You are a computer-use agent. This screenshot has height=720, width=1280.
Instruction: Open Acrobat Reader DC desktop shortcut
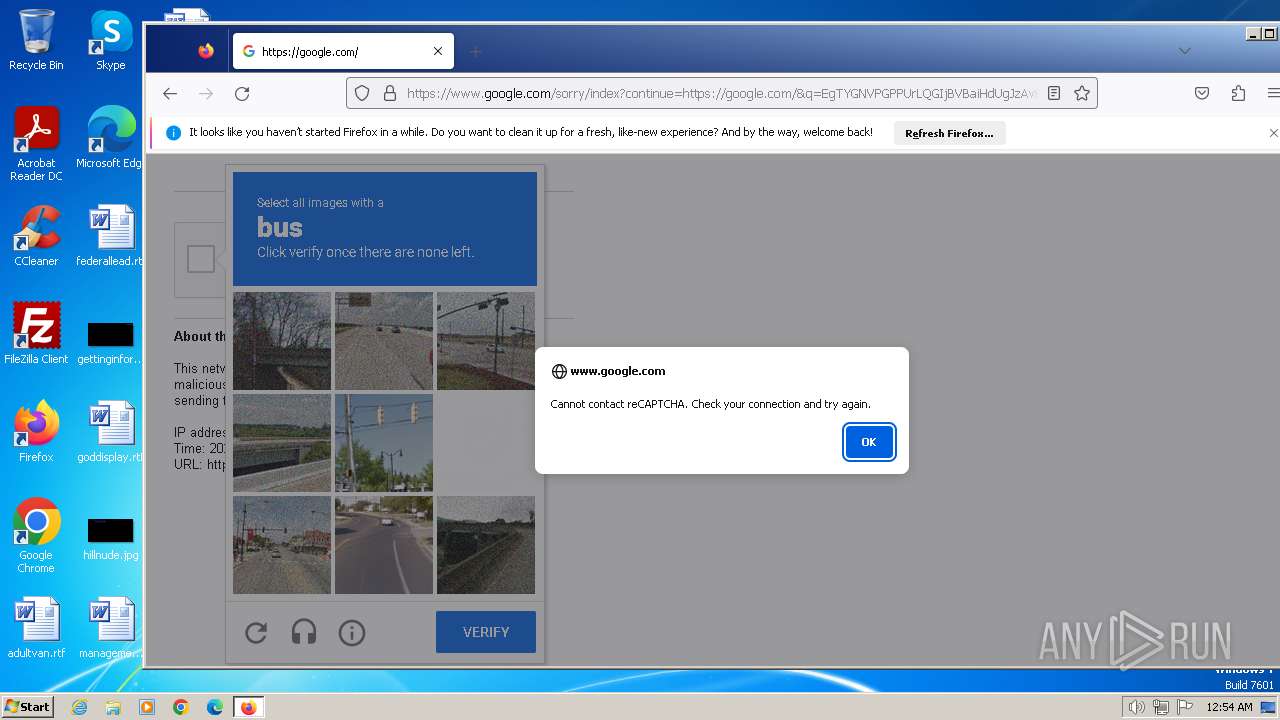pos(36,144)
